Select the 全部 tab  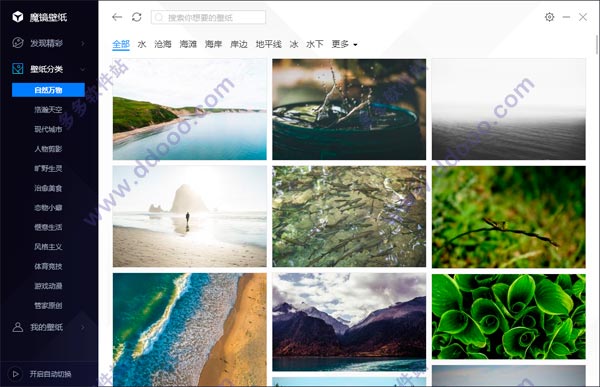coord(121,44)
